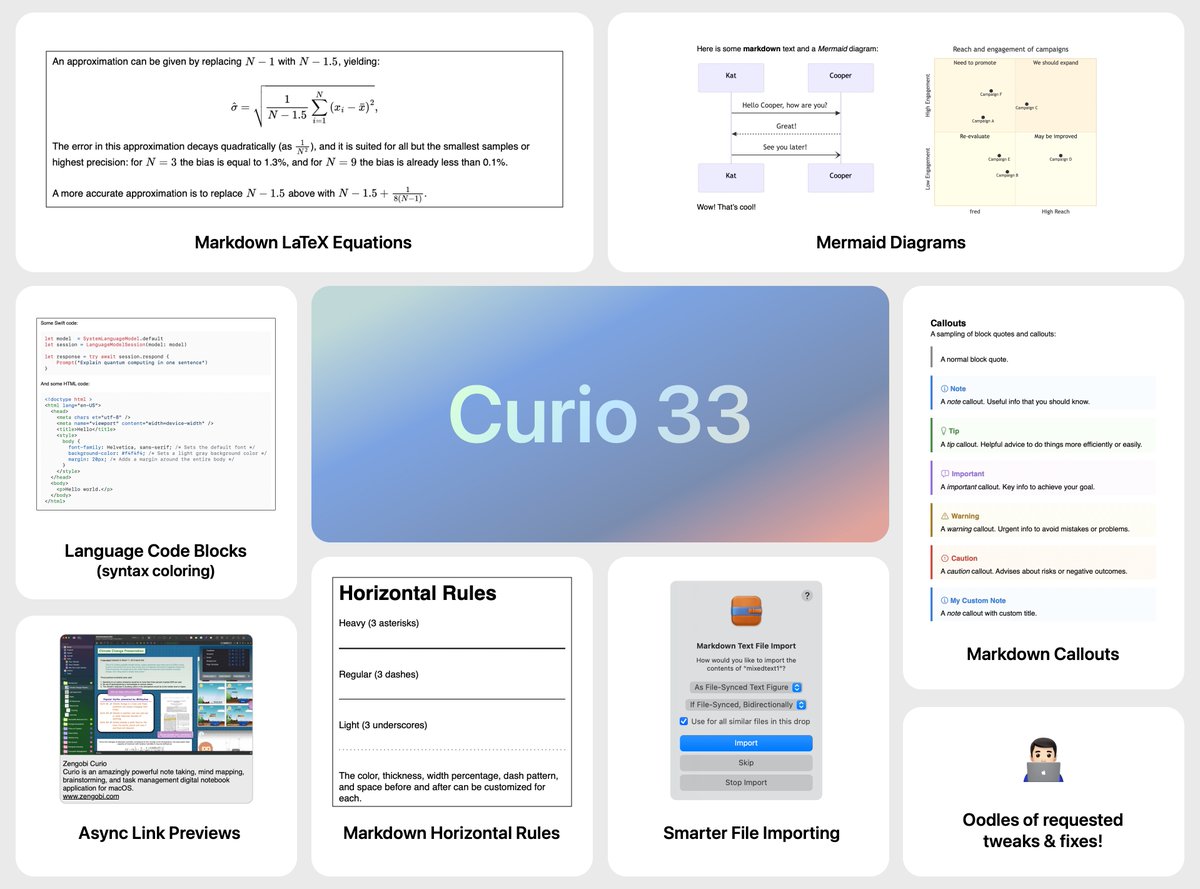Open If File-Synced, Bidirectionally dropdown
Image resolution: width=1200 pixels, height=889 pixels.
click(x=746, y=705)
